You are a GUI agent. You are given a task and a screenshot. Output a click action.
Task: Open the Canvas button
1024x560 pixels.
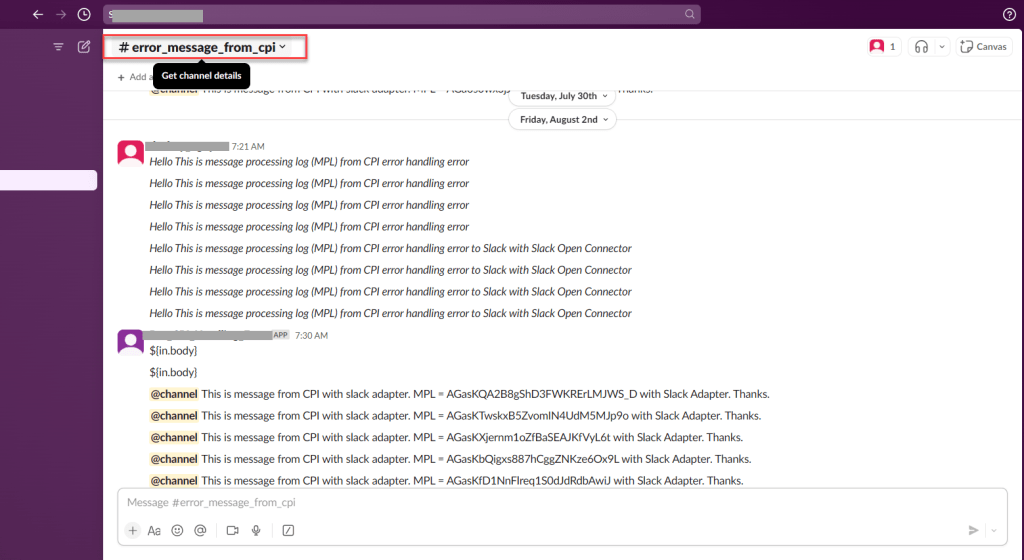coord(983,46)
